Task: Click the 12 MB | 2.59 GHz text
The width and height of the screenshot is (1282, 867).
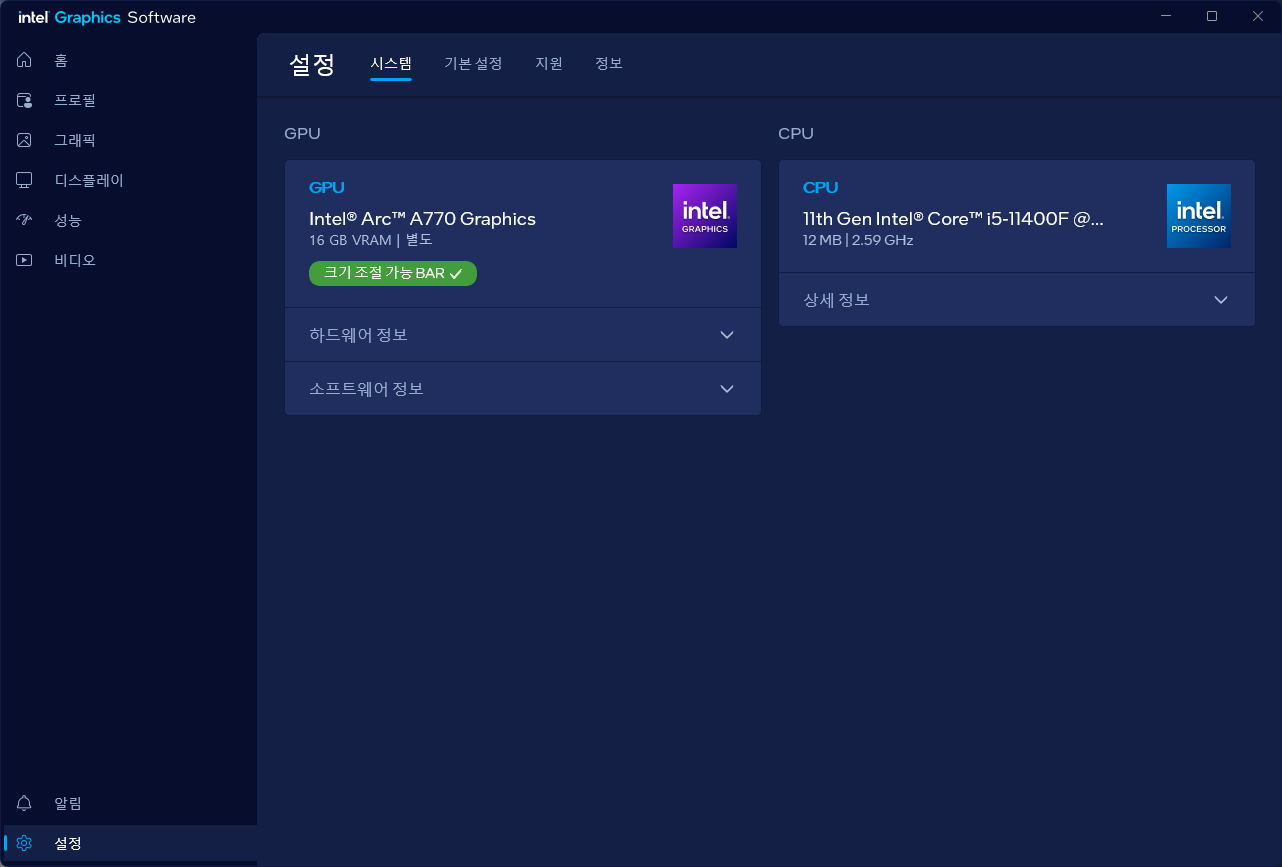Action: (x=858, y=241)
